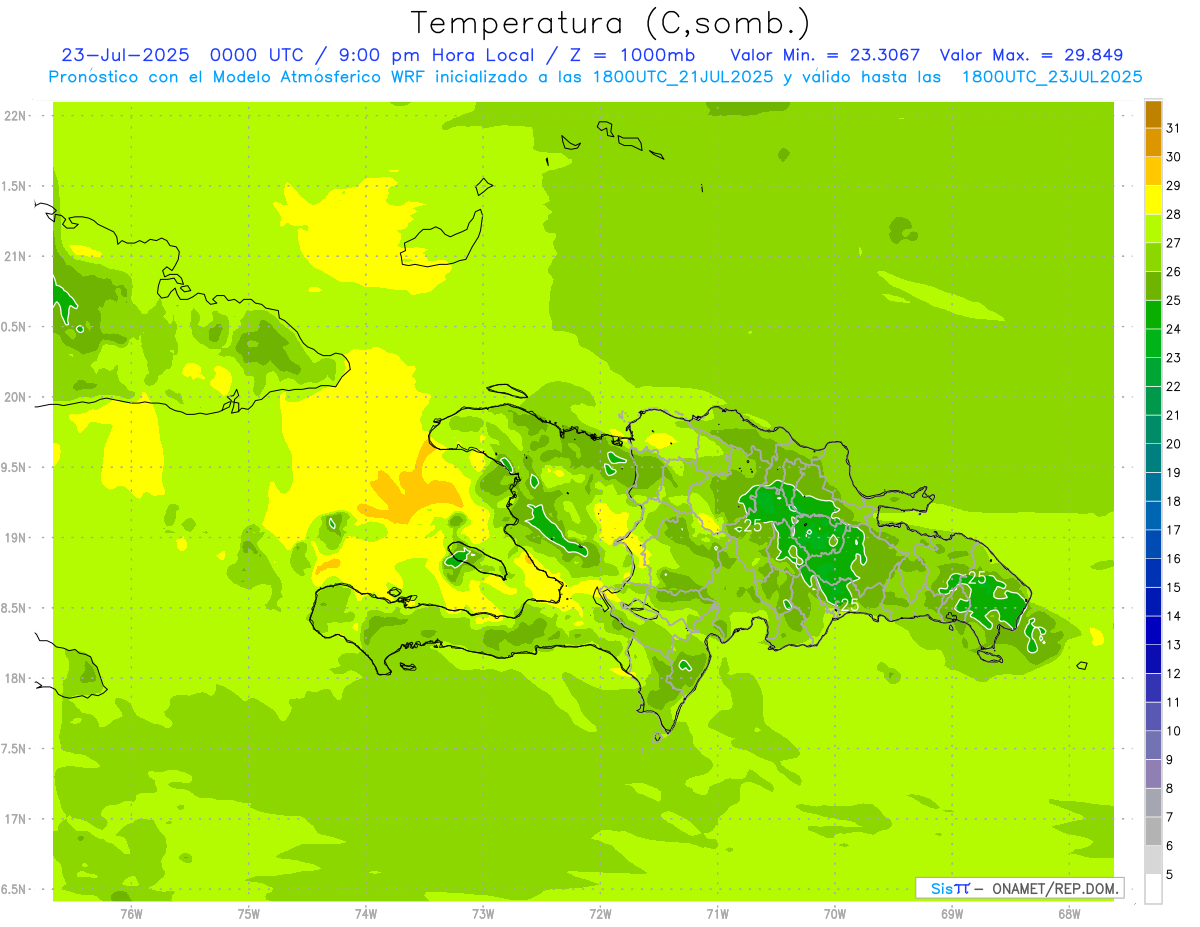Click the amber legend swatch between 29 and 30

pyautogui.click(x=1153, y=172)
